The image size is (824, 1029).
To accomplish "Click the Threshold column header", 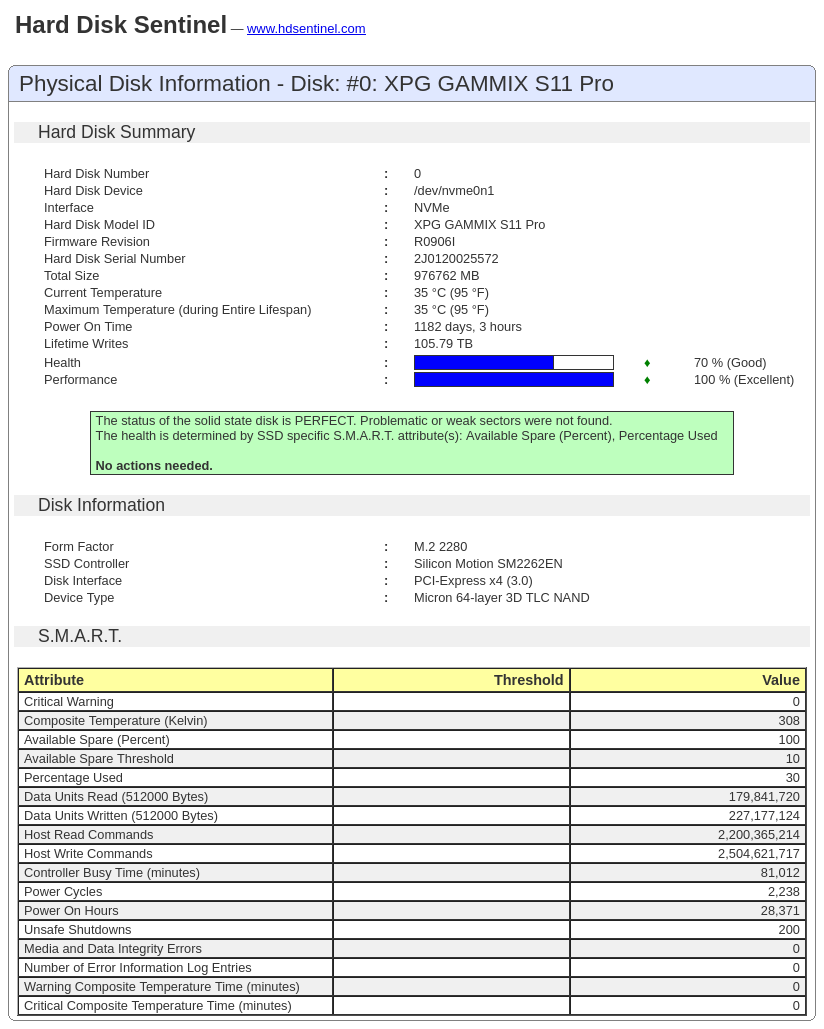I will click(451, 680).
